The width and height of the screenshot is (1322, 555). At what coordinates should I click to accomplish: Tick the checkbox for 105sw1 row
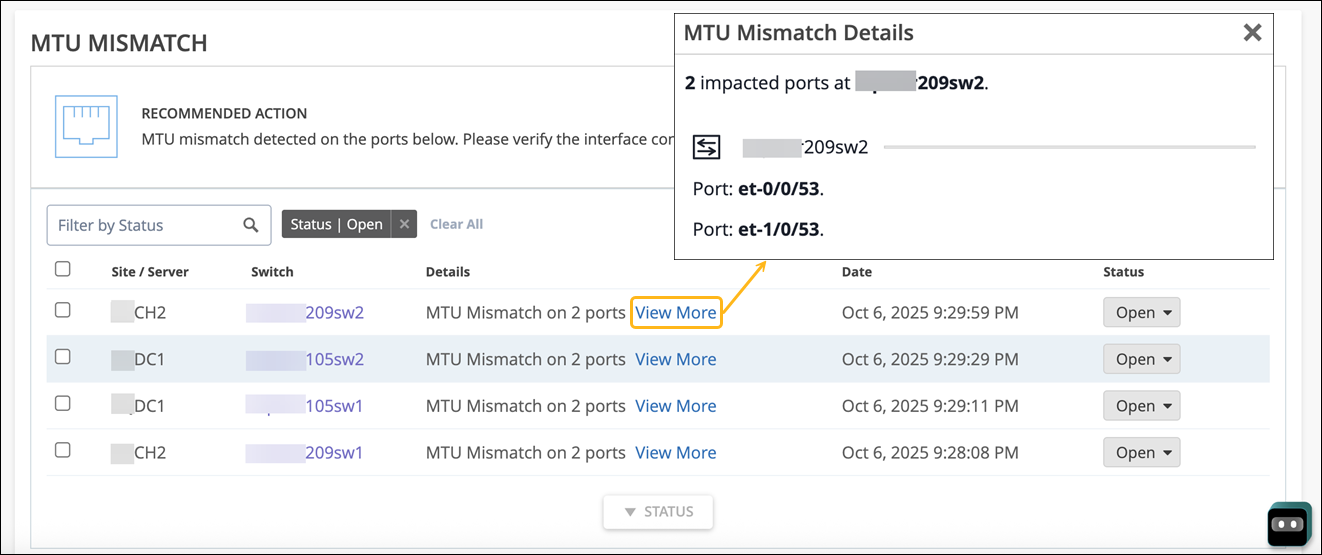click(63, 404)
